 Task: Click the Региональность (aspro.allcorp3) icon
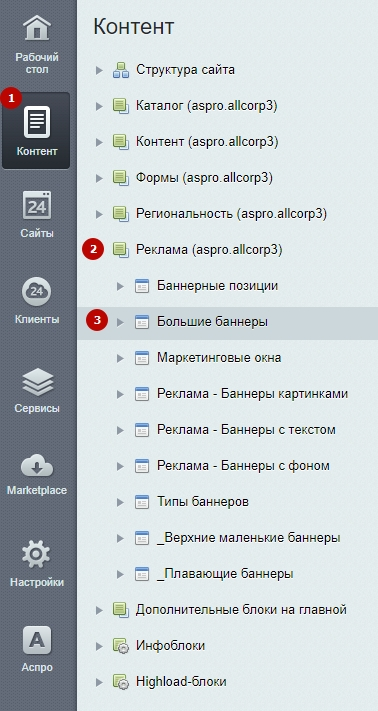(x=121, y=214)
